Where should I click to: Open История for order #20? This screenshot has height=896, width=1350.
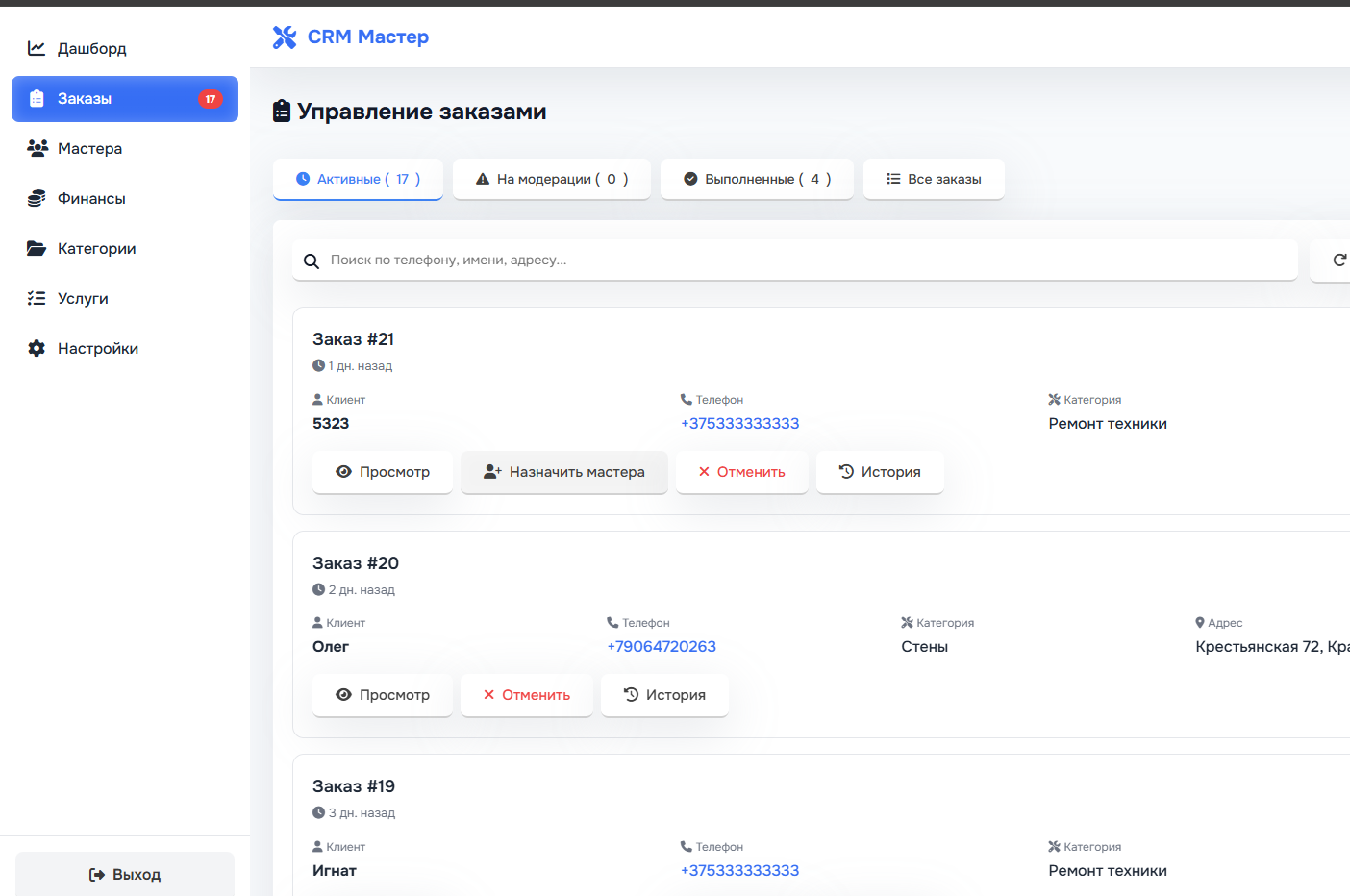[x=664, y=695]
